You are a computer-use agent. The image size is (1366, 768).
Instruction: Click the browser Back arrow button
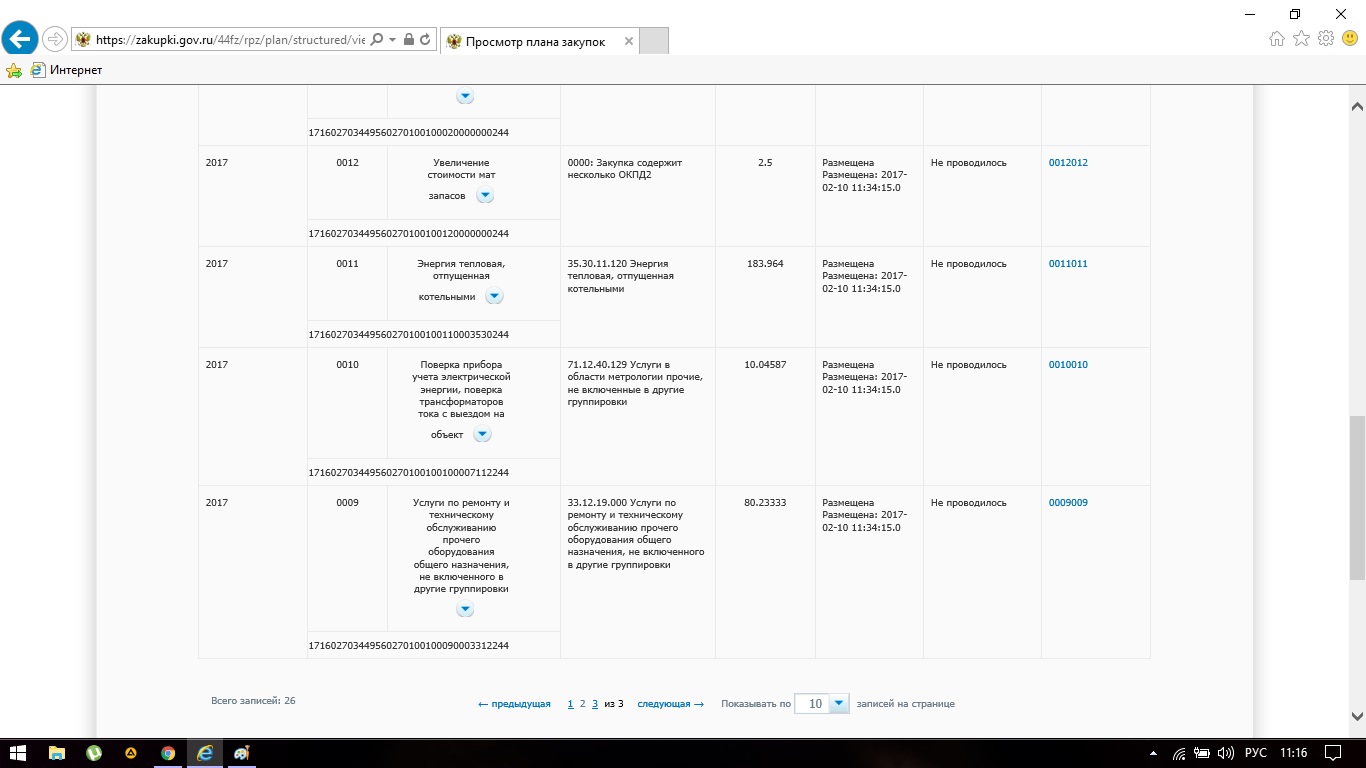pyautogui.click(x=20, y=40)
